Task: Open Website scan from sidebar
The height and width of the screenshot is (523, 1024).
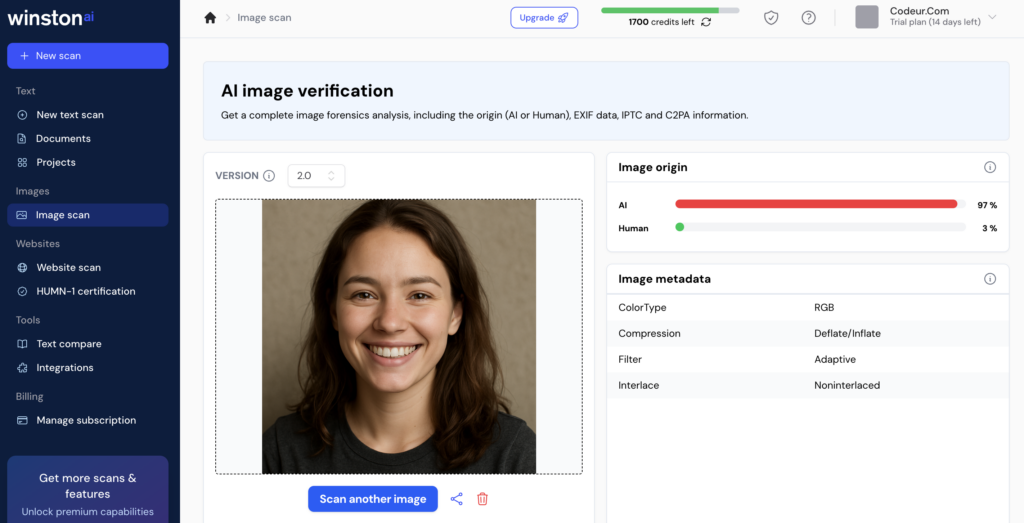Action: pos(68,268)
